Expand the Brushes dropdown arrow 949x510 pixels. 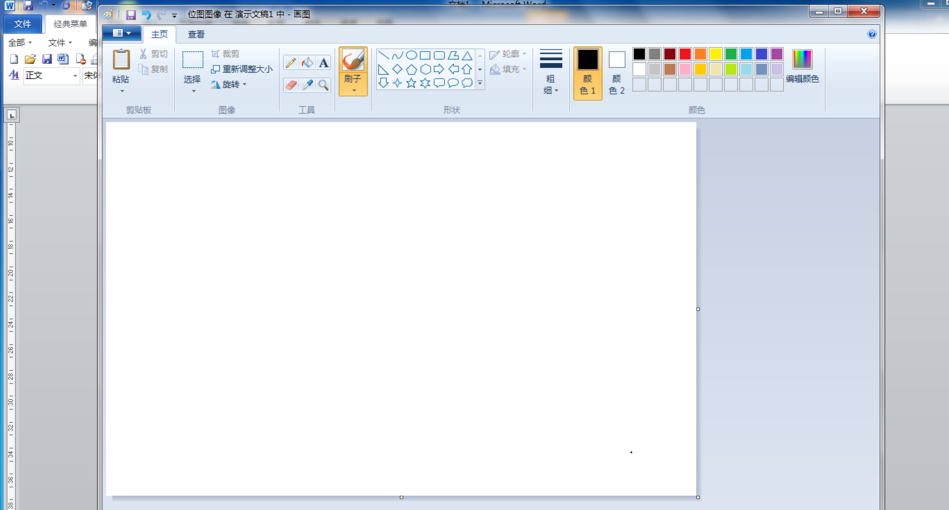point(353,91)
